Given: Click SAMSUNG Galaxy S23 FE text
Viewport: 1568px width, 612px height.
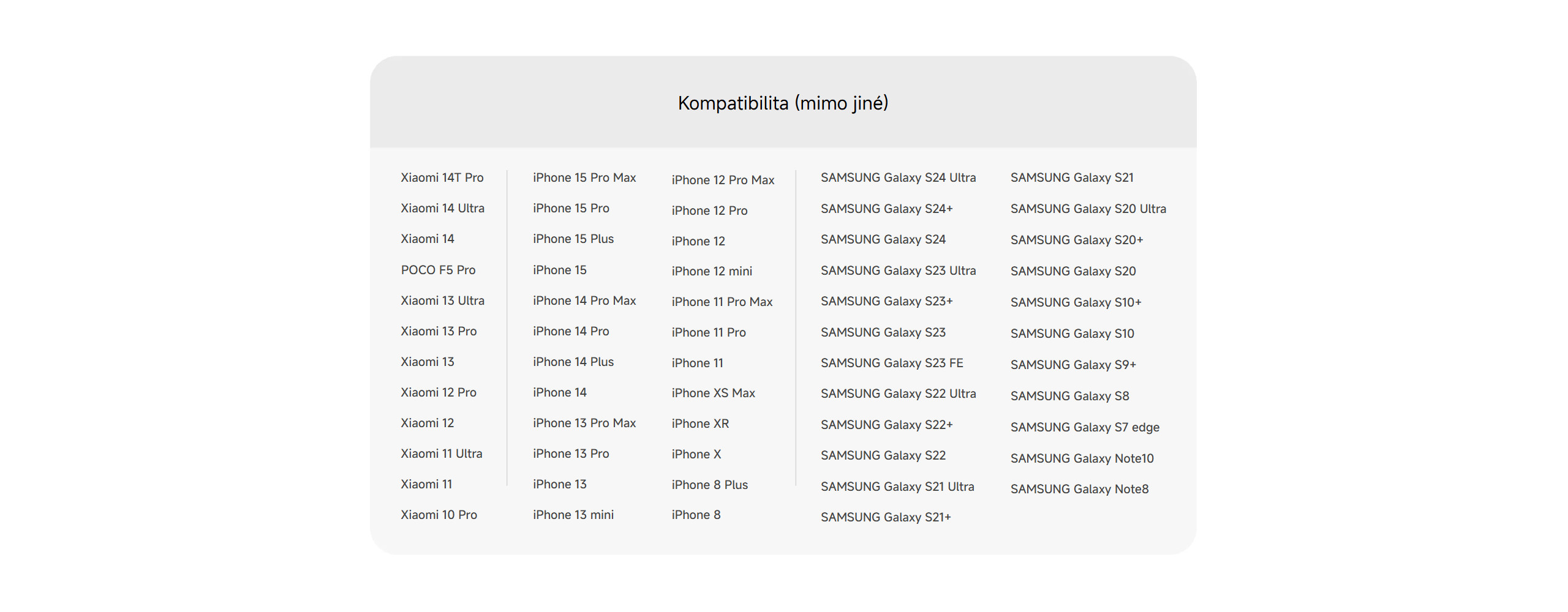Looking at the screenshot, I should pos(892,363).
